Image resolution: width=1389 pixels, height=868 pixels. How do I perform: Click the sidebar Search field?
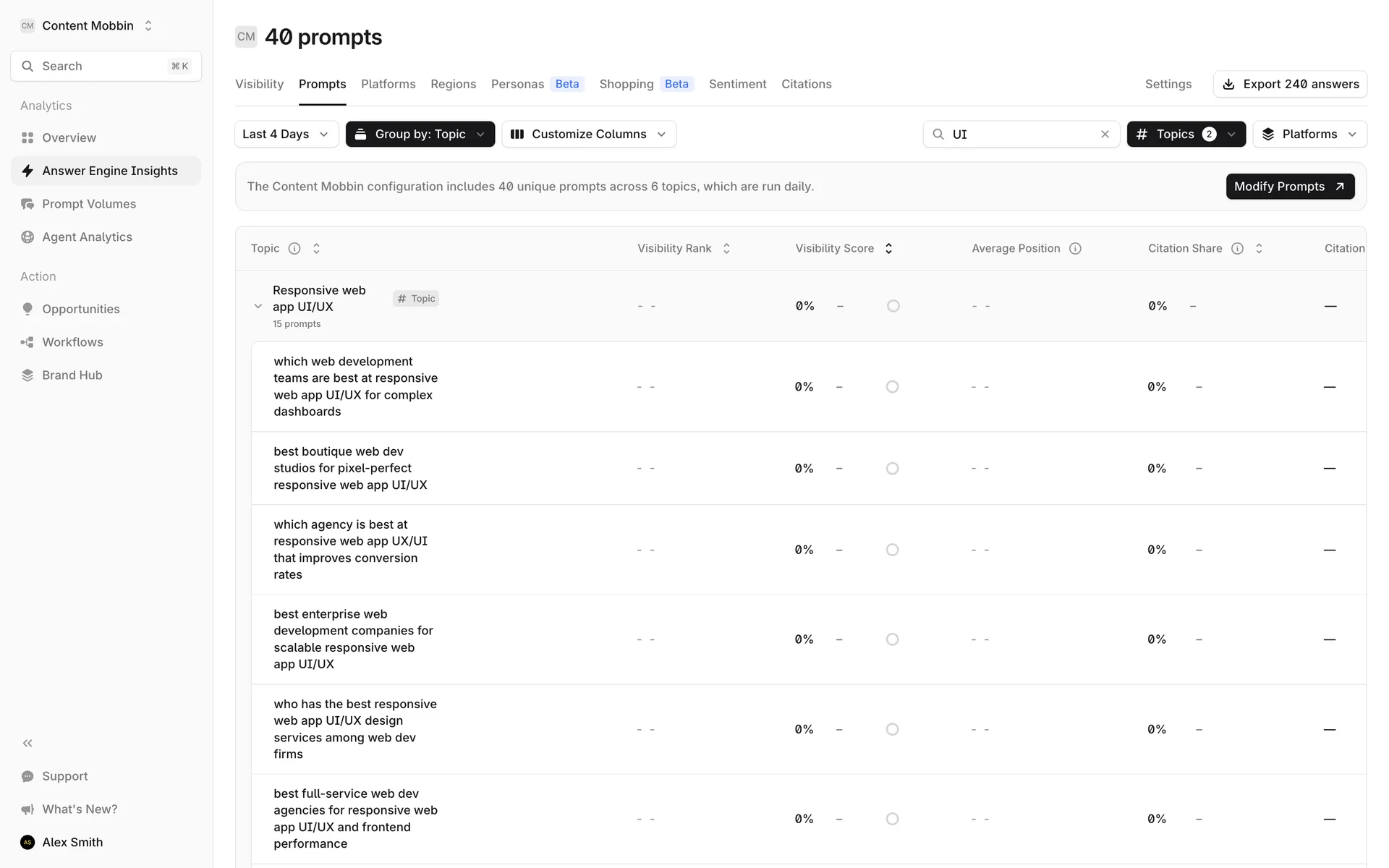coord(106,67)
